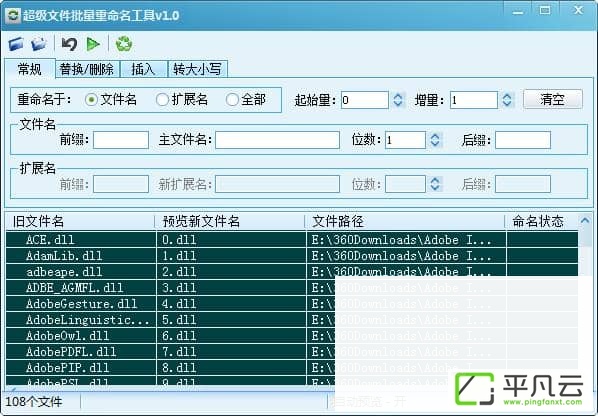Click the file path in ACE.dll row
598x416 pixels.
(x=402, y=240)
